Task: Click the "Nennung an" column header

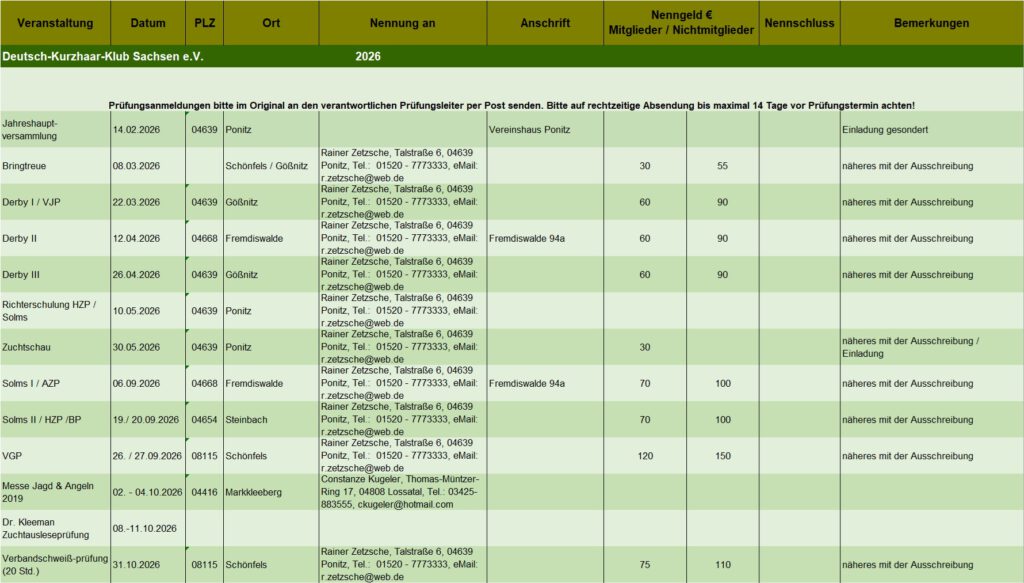Action: click(x=402, y=23)
